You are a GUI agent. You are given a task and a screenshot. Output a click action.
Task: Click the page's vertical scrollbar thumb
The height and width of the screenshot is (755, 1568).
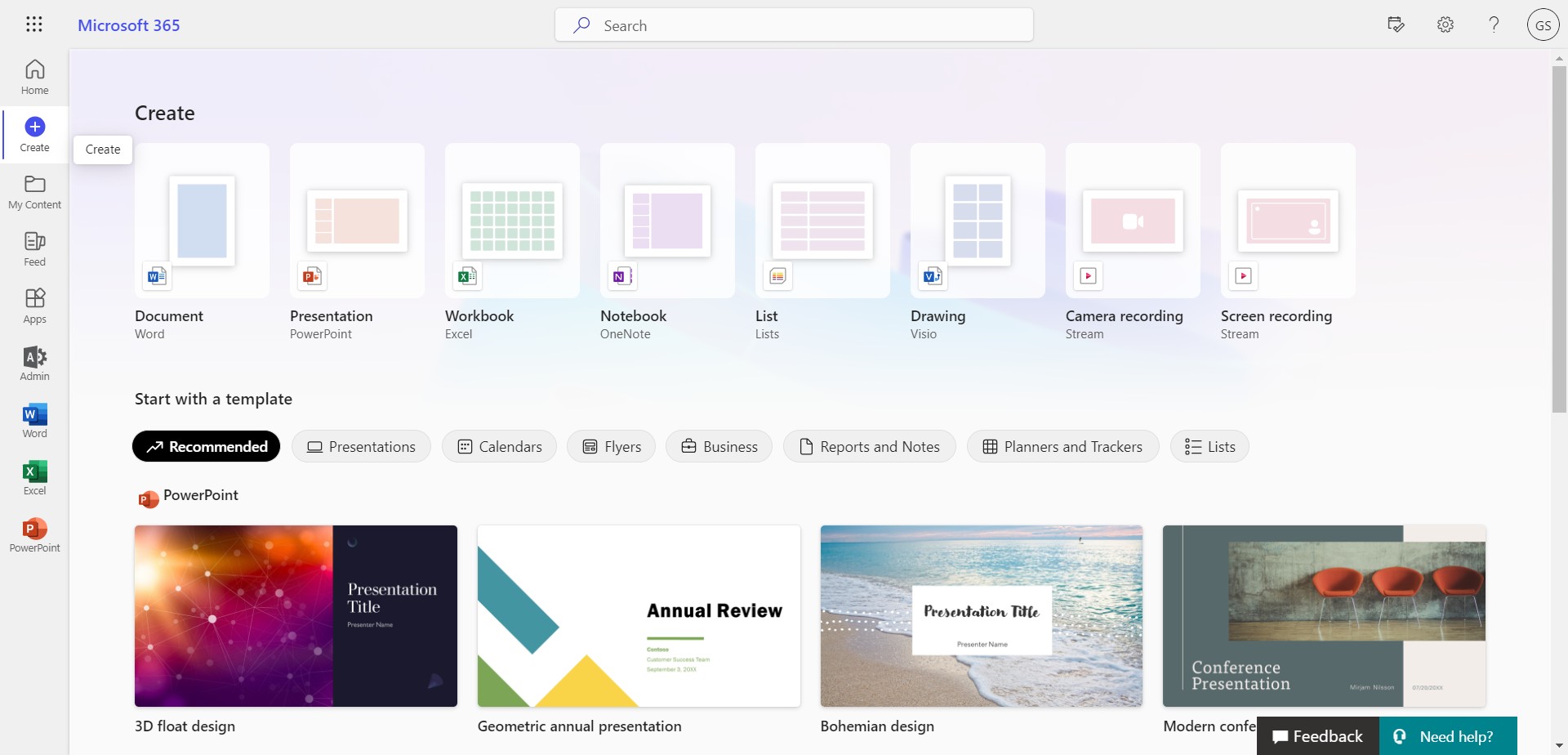pos(1559,239)
